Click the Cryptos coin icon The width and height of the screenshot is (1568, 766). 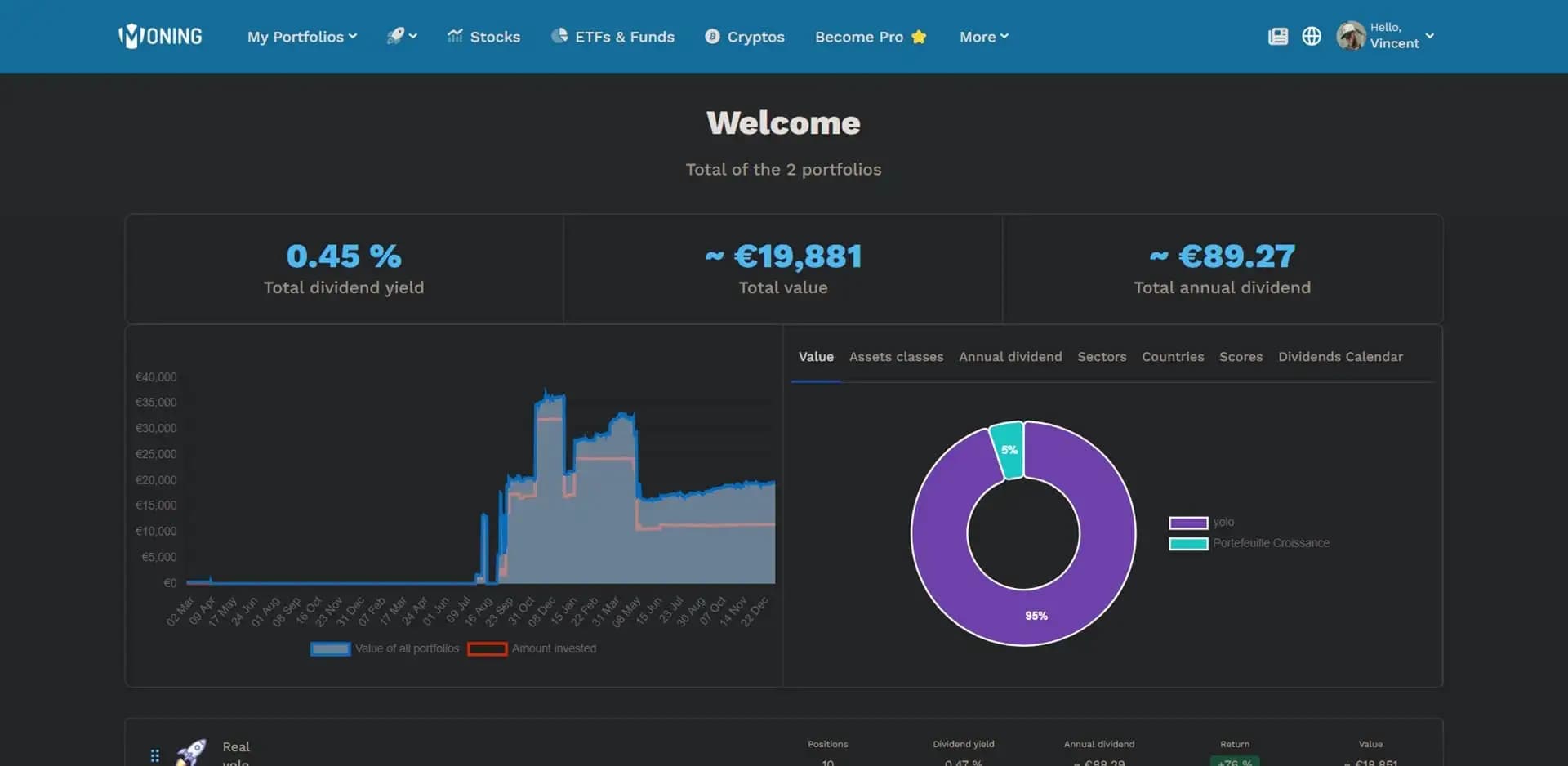712,36
